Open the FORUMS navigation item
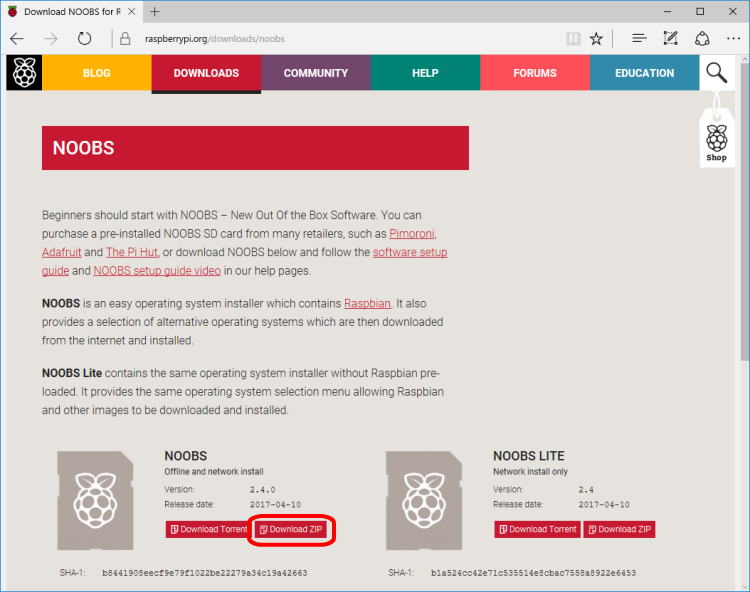The width and height of the screenshot is (750, 592). point(535,73)
